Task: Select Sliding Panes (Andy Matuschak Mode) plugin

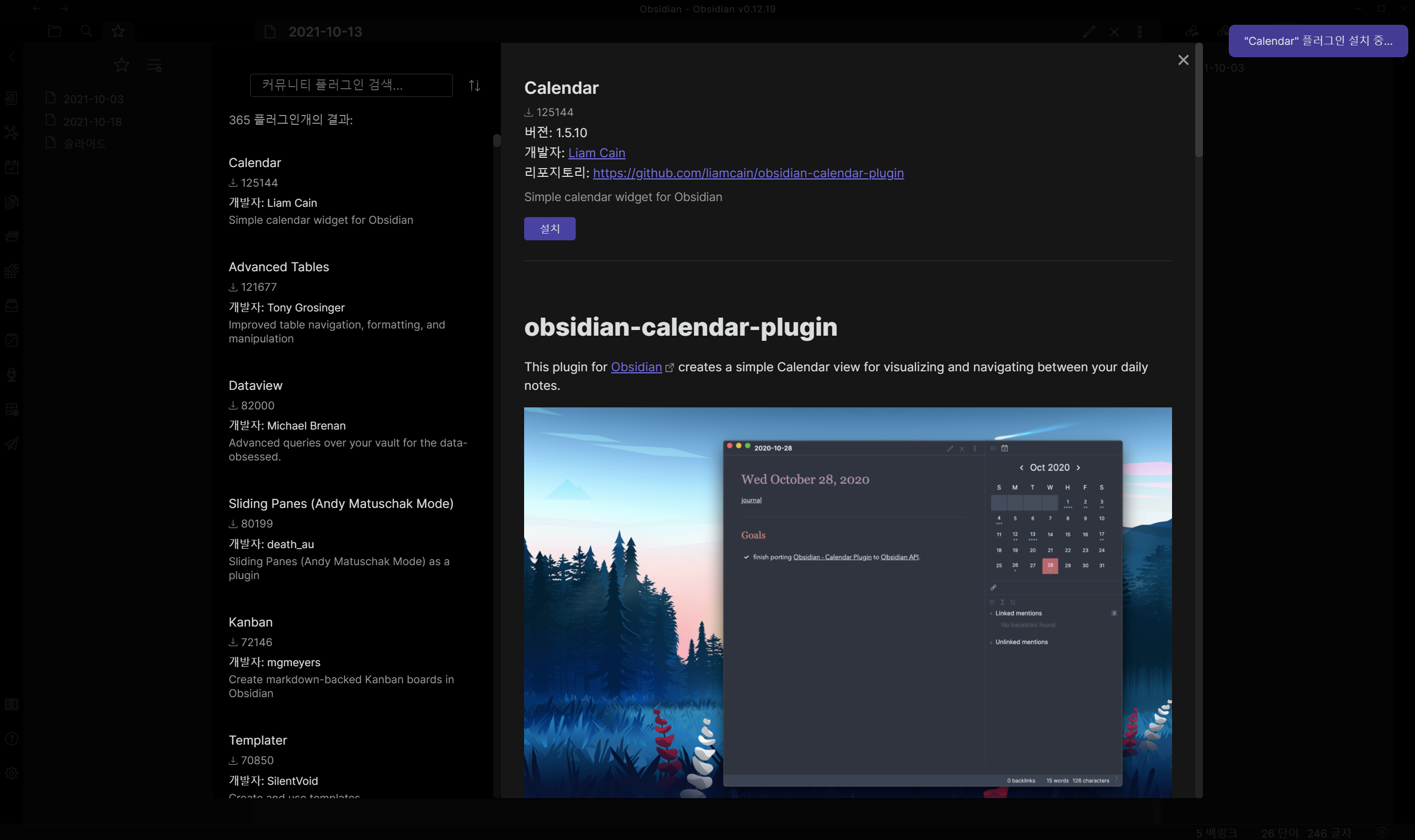Action: tap(340, 504)
